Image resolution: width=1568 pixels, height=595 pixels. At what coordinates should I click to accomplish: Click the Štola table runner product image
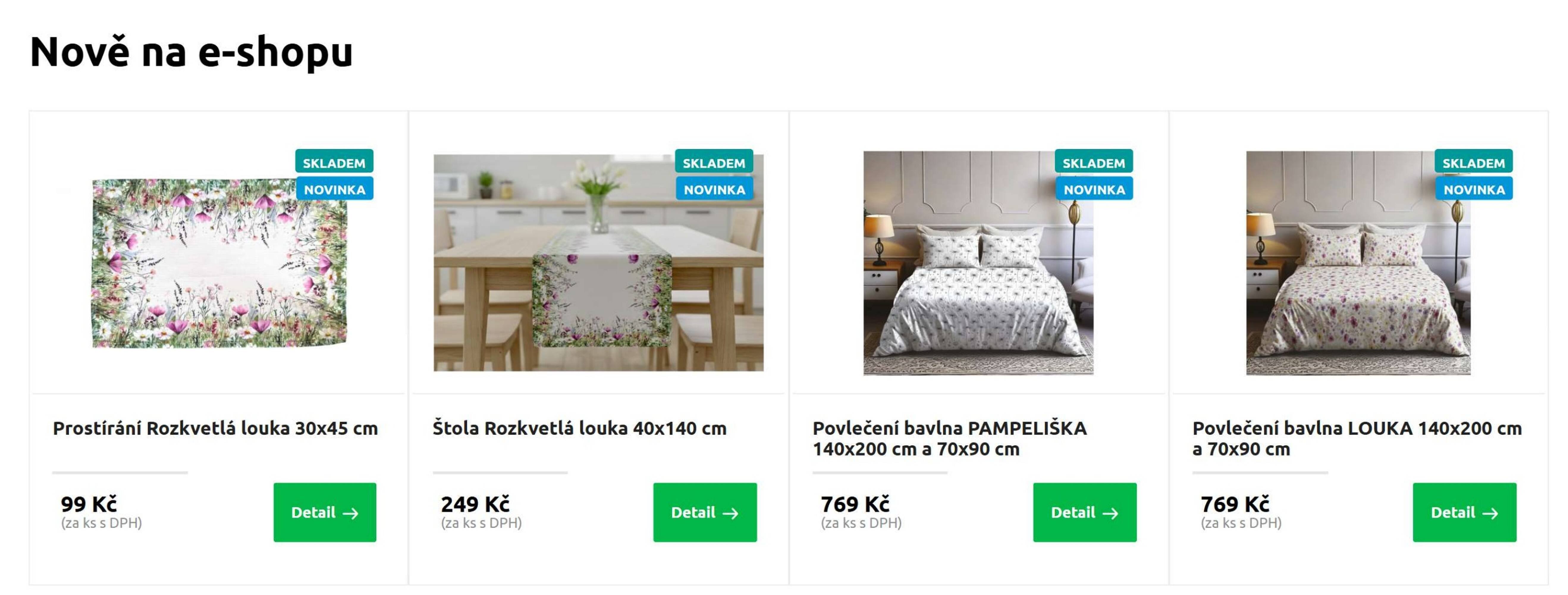coord(598,262)
